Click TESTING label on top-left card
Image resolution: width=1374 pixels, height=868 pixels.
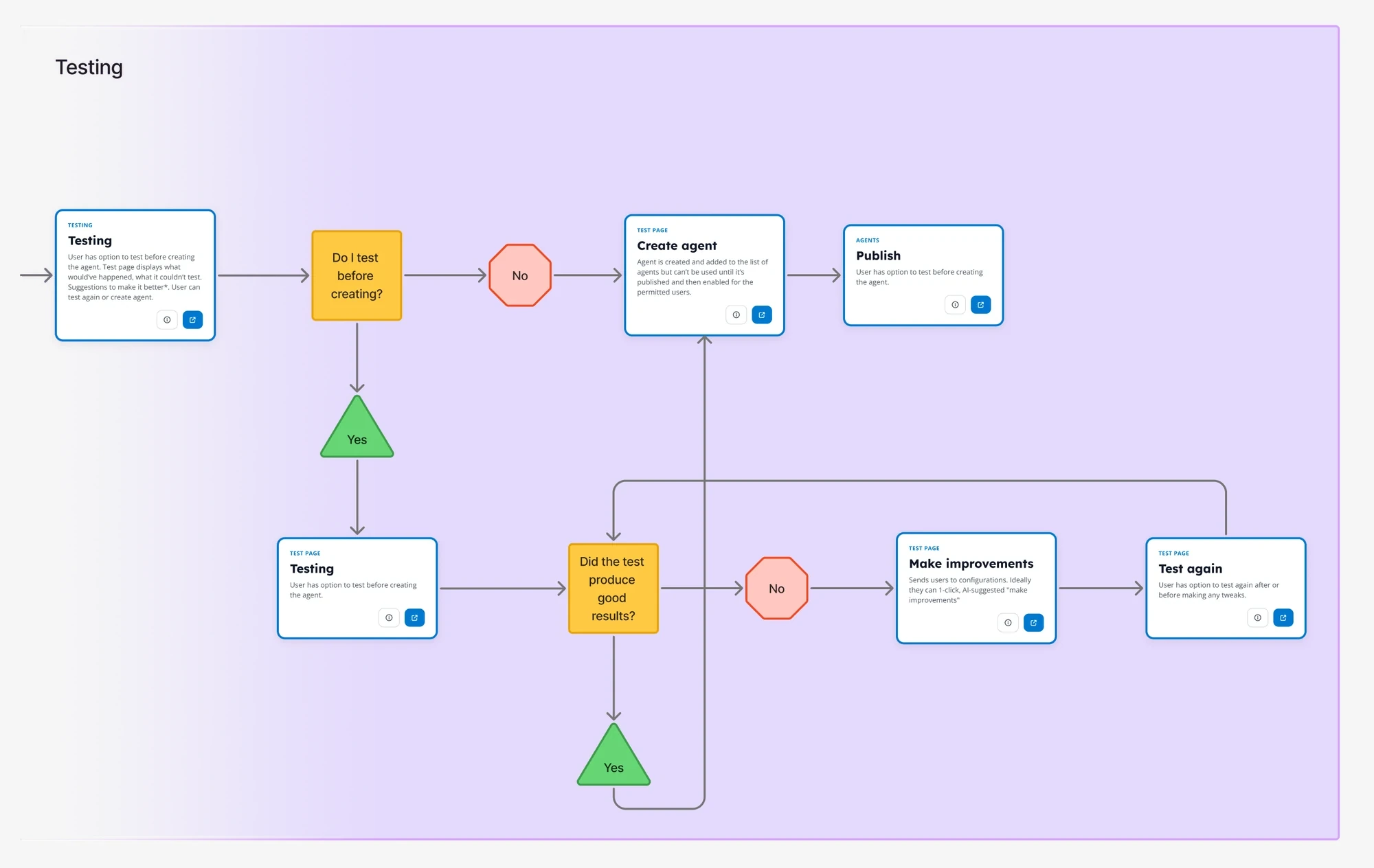click(x=80, y=225)
